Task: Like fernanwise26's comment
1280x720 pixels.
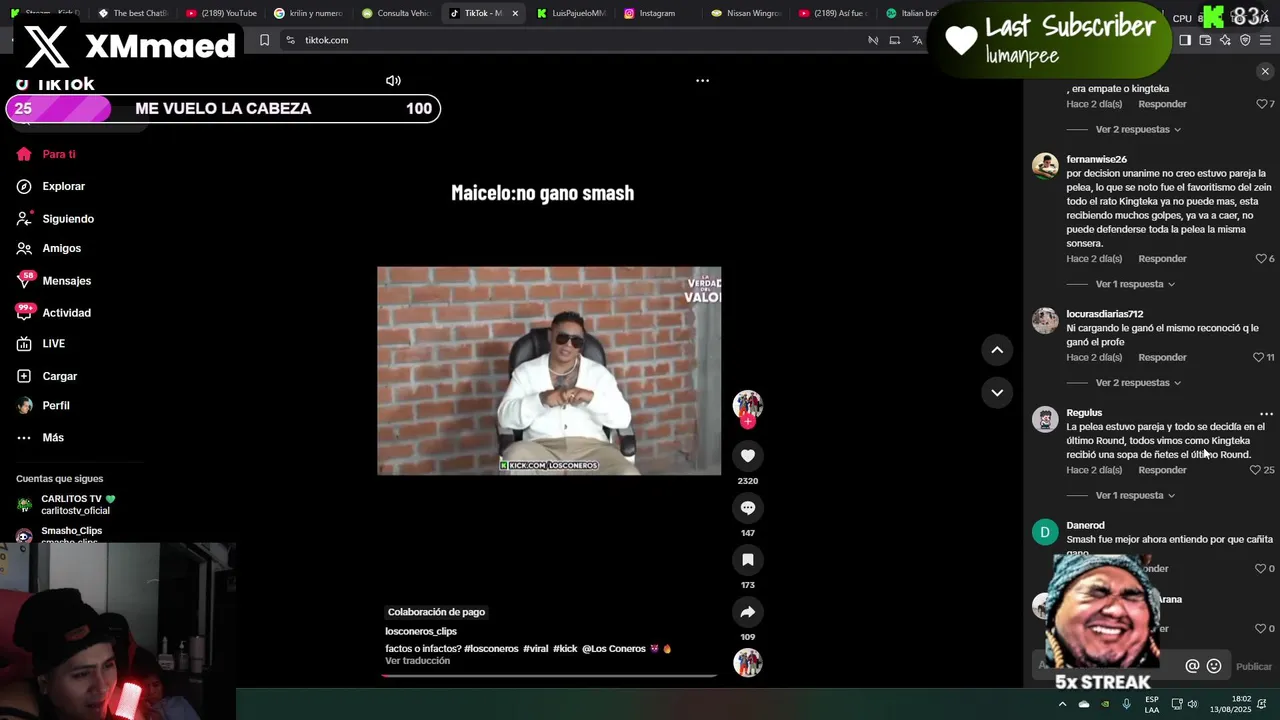Action: click(x=1261, y=259)
